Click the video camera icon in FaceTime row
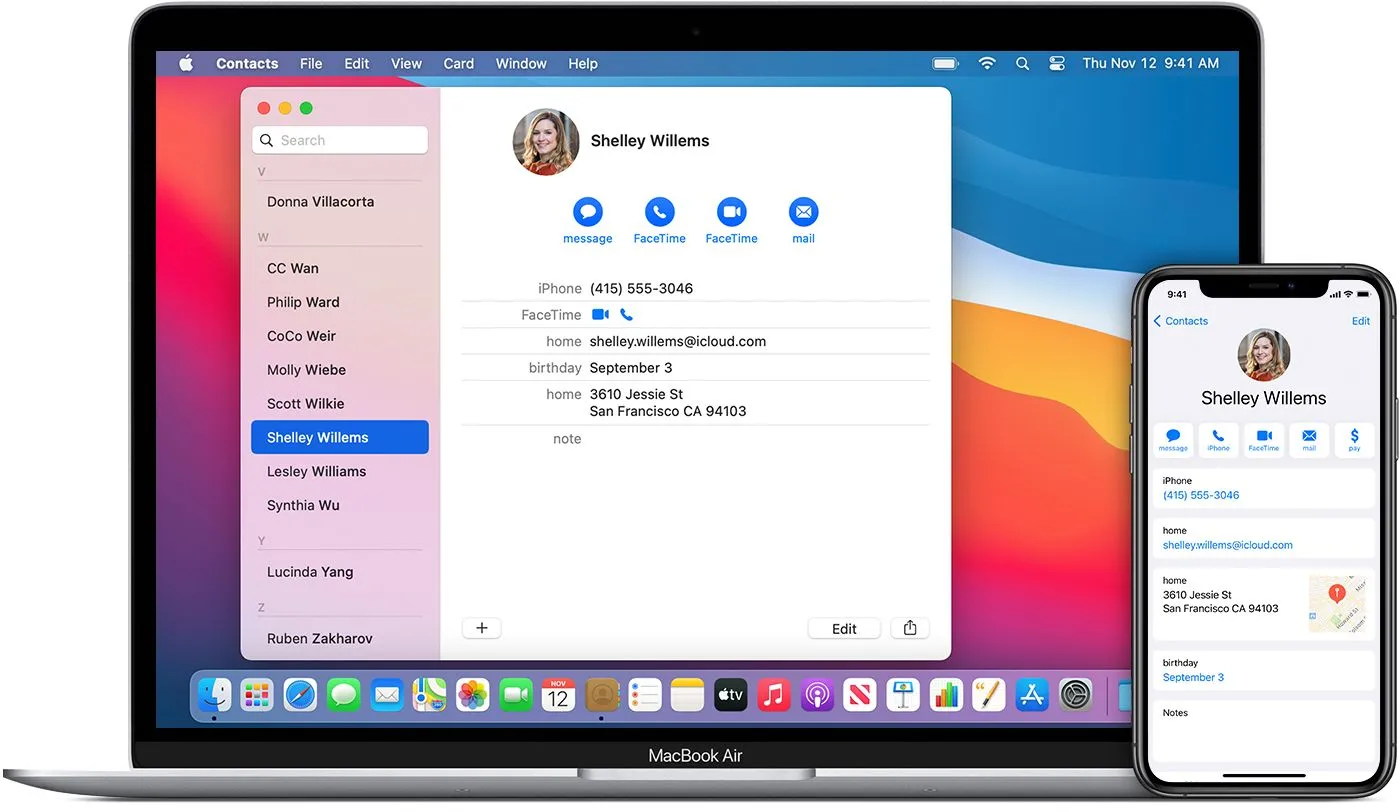 pyautogui.click(x=600, y=314)
